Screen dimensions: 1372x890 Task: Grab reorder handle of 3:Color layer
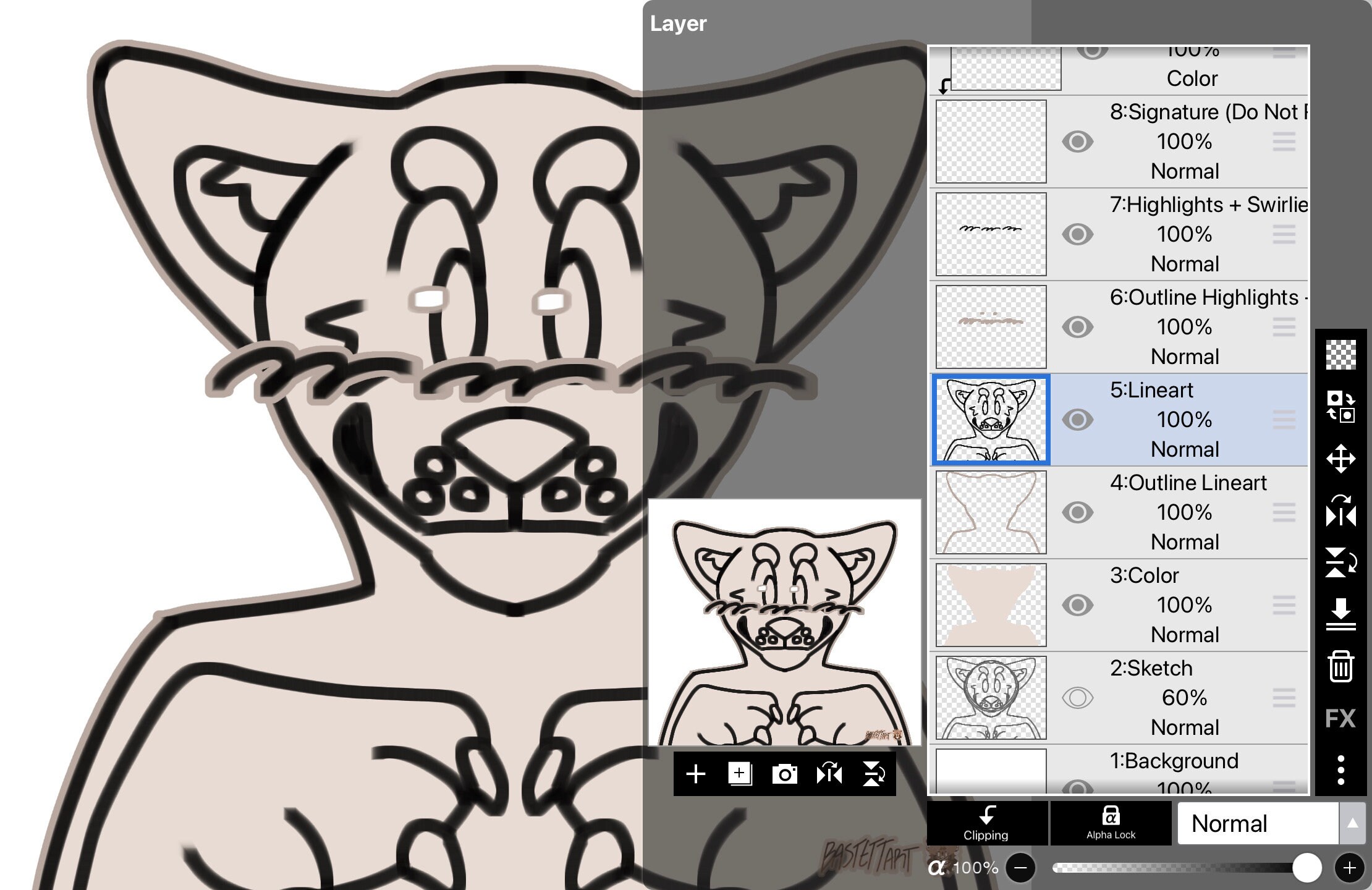click(1284, 605)
